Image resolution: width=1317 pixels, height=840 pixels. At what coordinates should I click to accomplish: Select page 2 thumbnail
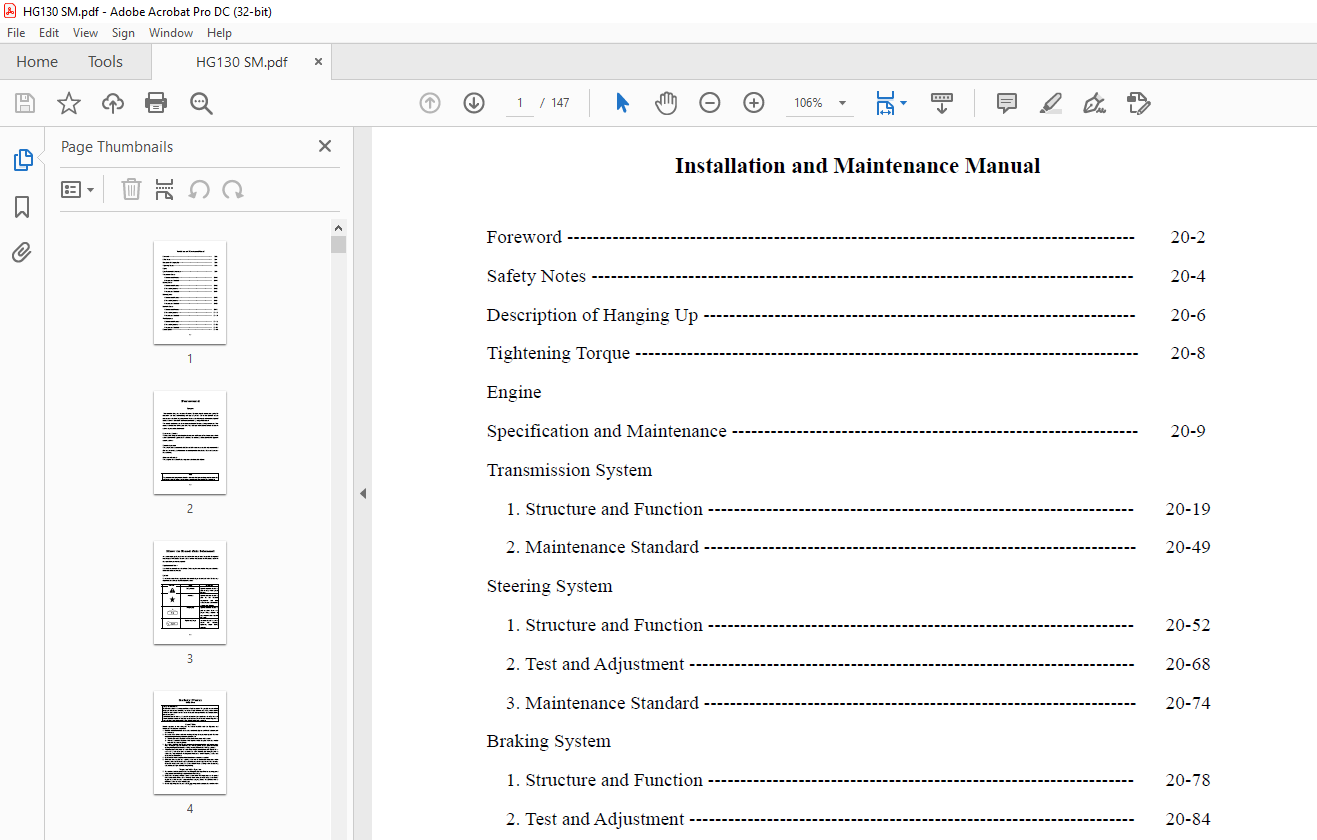190,442
